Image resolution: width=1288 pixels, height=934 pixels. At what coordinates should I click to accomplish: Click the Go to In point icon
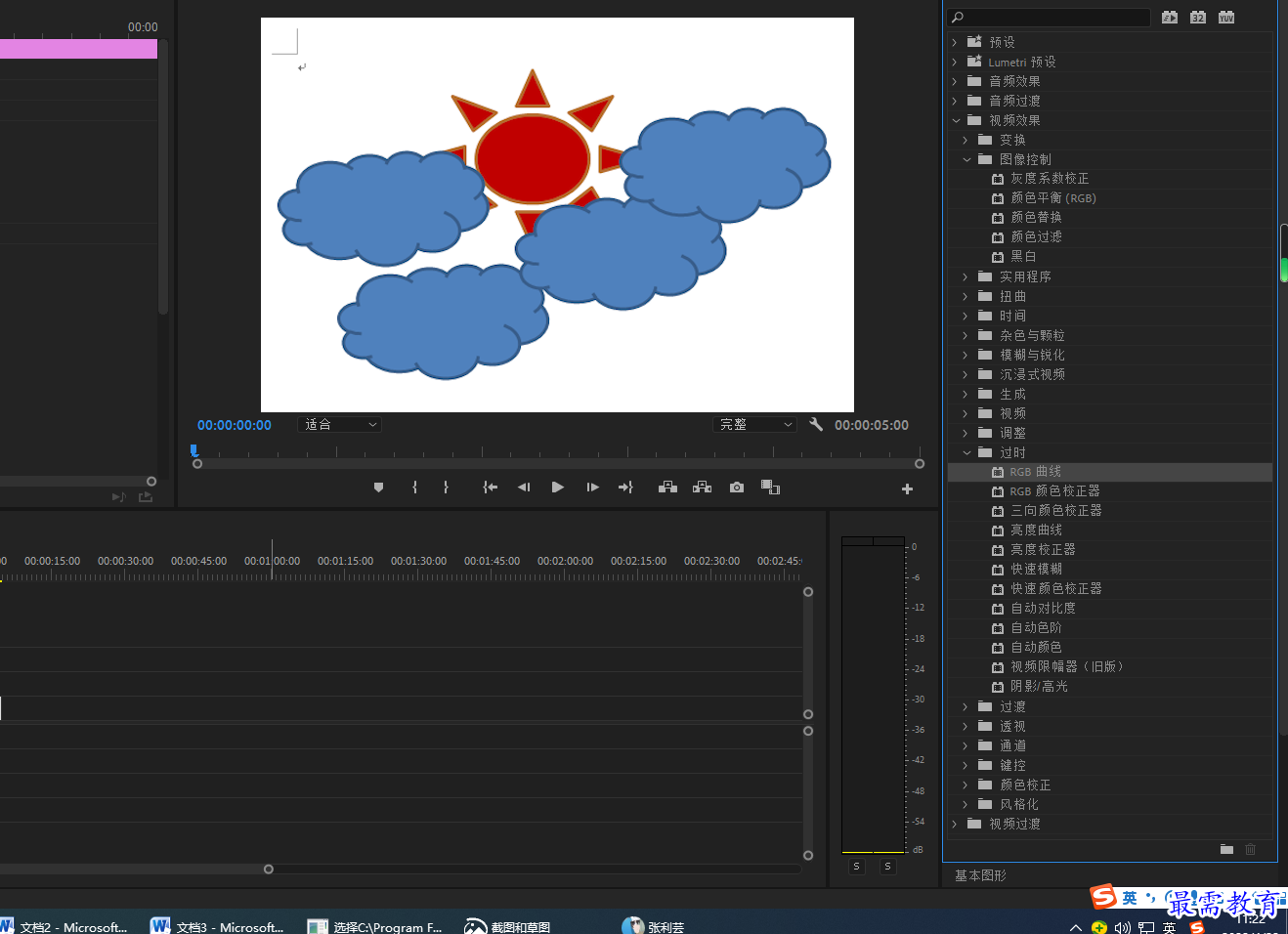[x=491, y=488]
